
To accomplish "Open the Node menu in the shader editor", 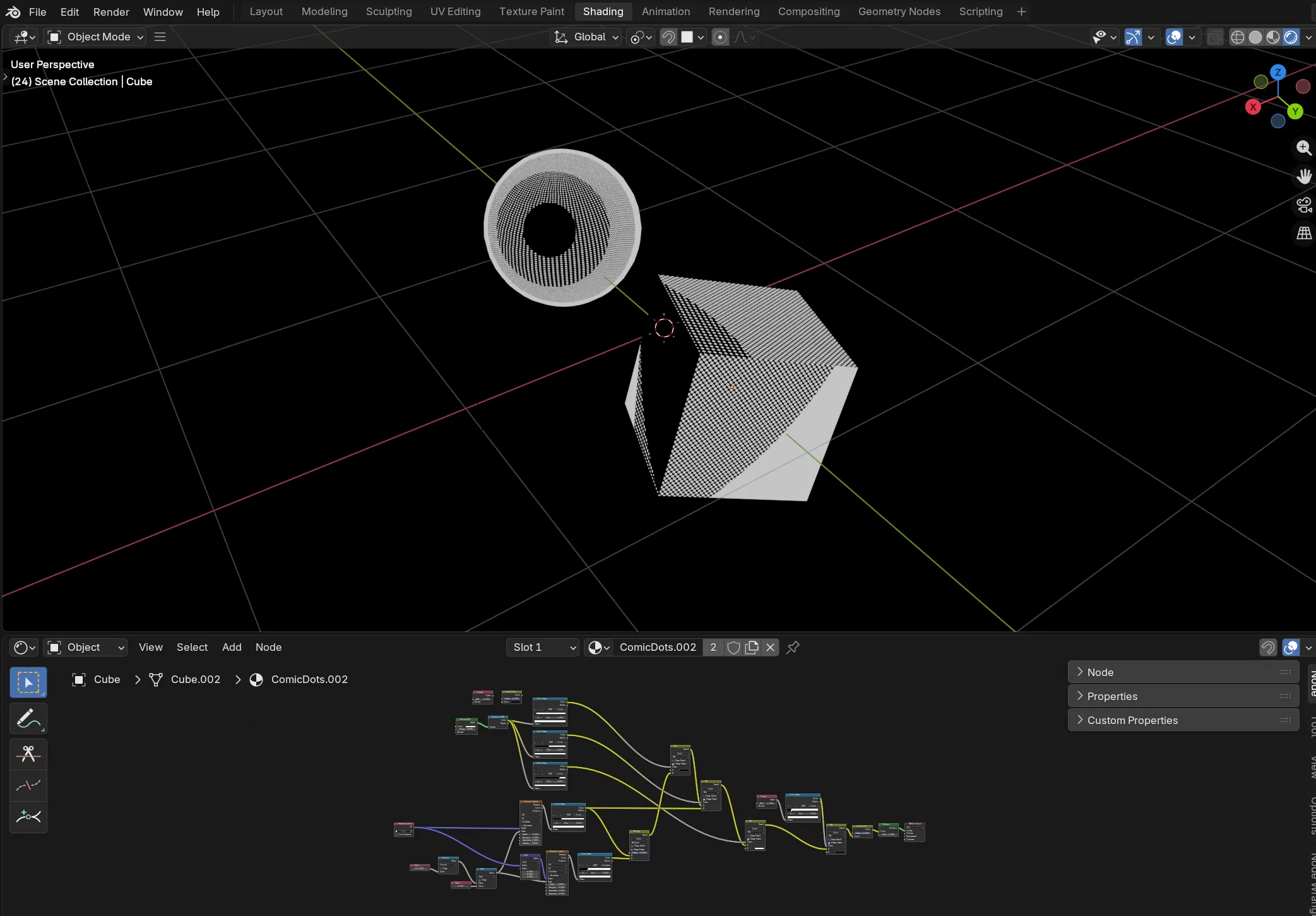I will click(x=268, y=647).
